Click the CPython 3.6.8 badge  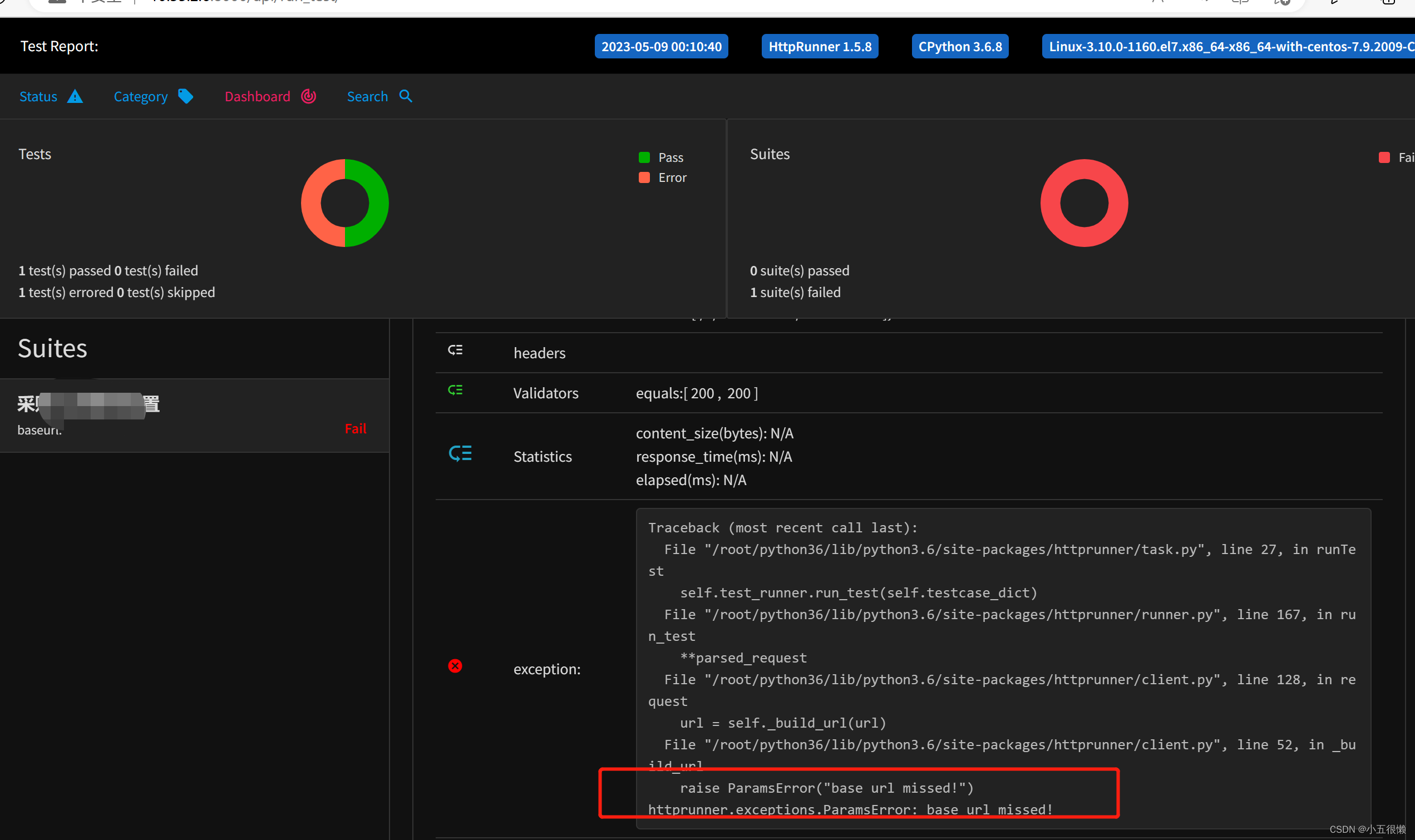coord(960,46)
